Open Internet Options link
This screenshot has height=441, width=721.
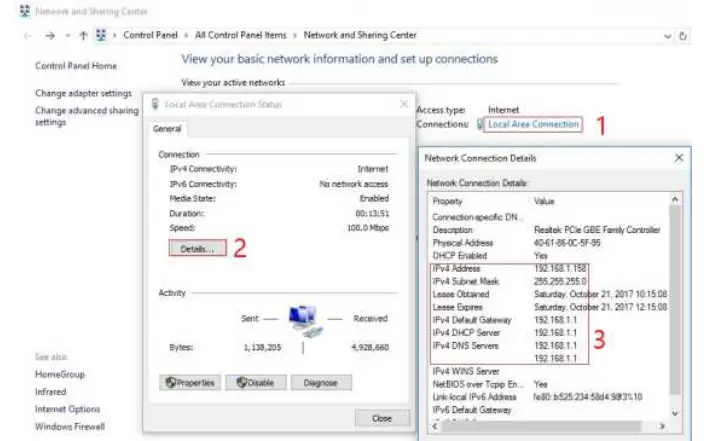coord(68,409)
